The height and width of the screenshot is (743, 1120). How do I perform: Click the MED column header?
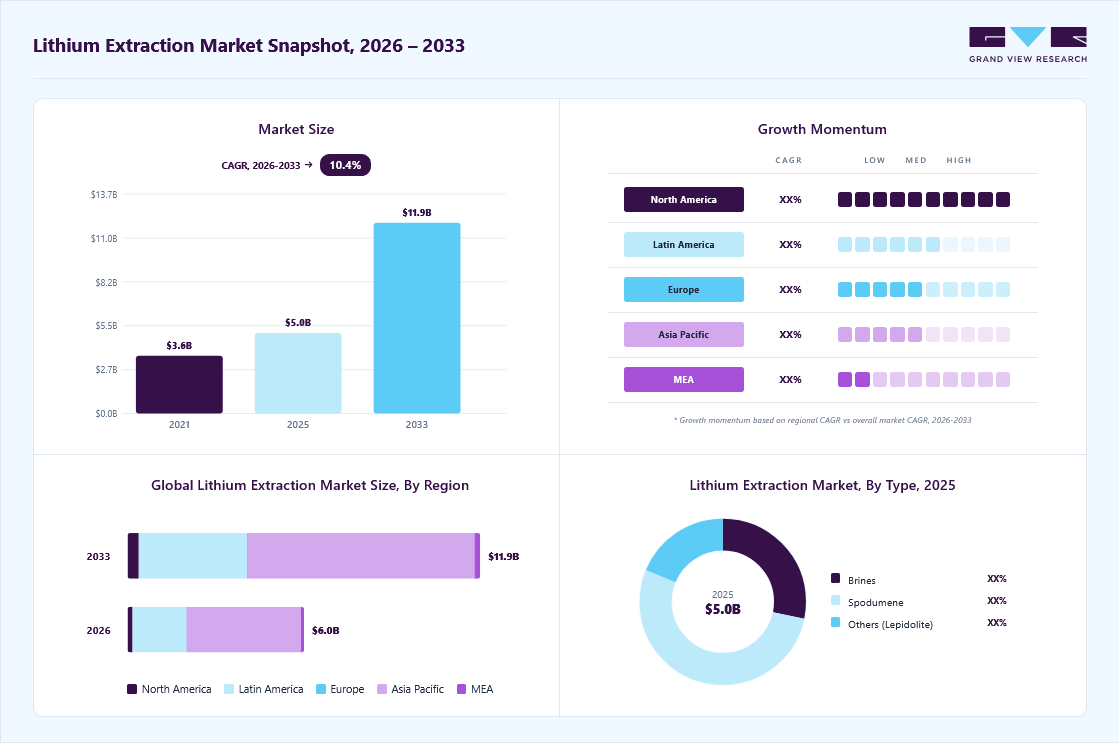point(916,161)
